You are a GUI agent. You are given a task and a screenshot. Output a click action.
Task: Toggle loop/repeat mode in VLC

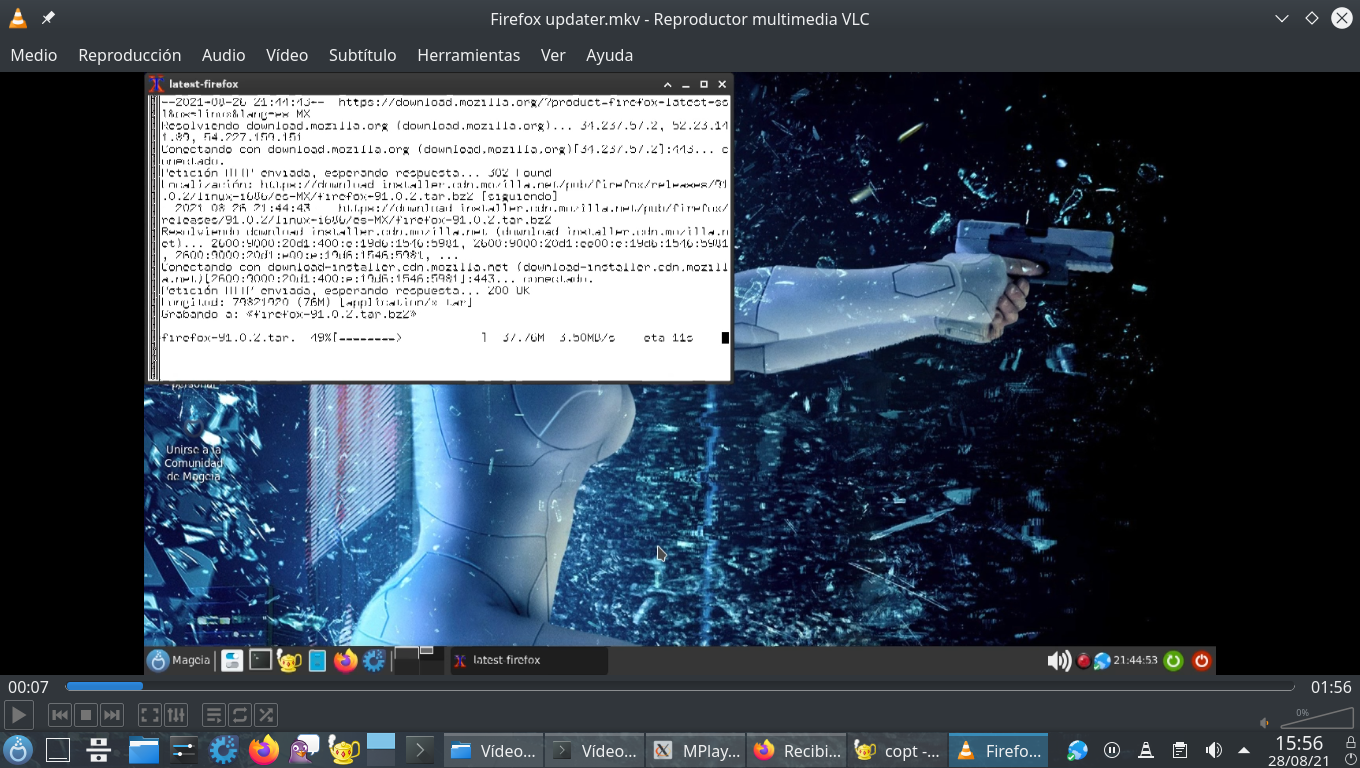(240, 715)
